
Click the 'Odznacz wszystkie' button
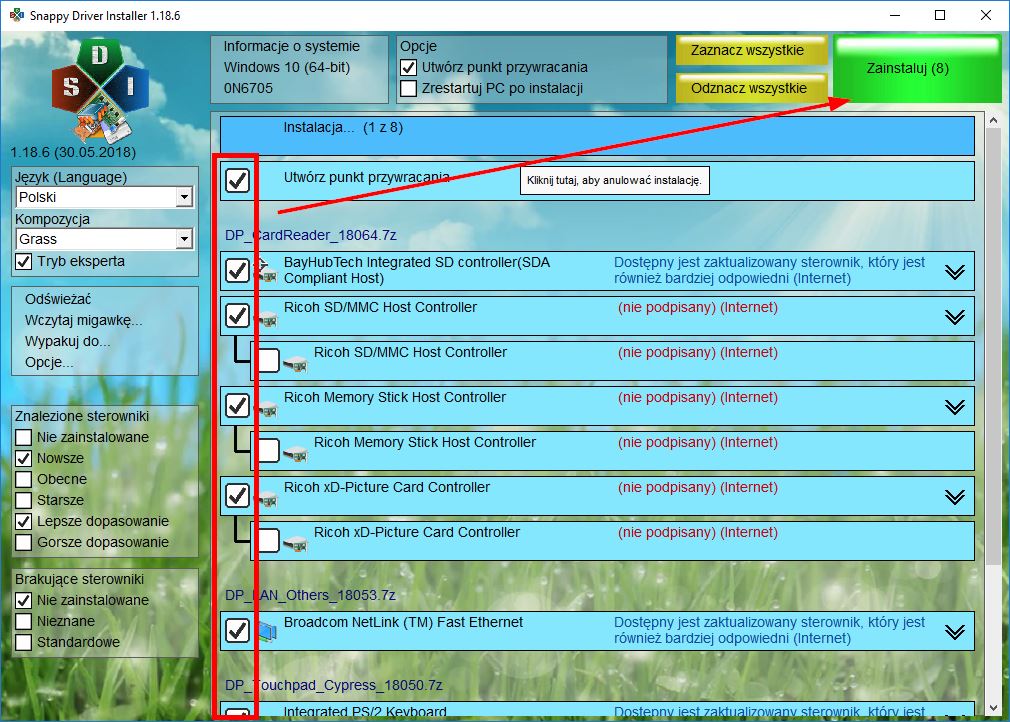[751, 88]
